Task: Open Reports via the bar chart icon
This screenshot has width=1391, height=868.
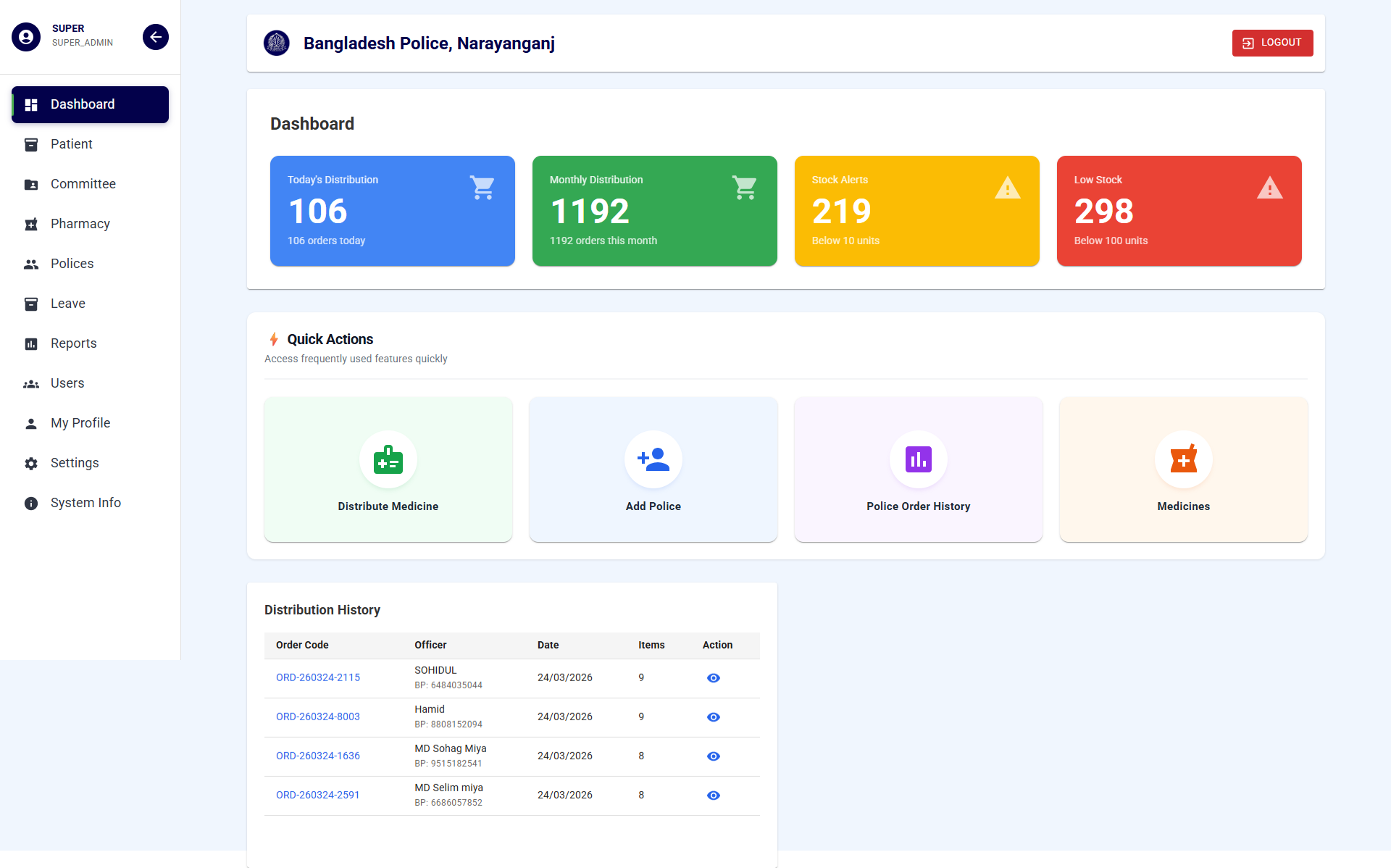Action: point(31,343)
